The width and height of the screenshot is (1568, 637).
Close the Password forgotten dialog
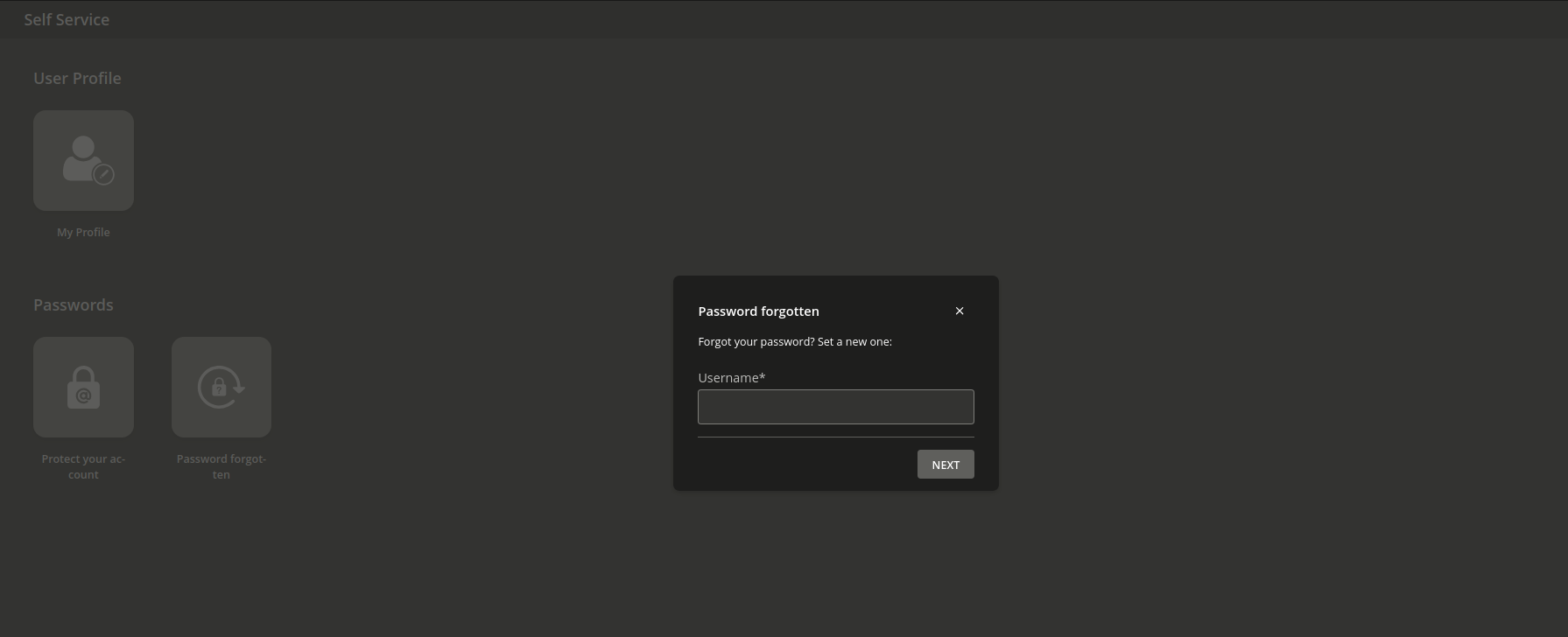pos(960,311)
